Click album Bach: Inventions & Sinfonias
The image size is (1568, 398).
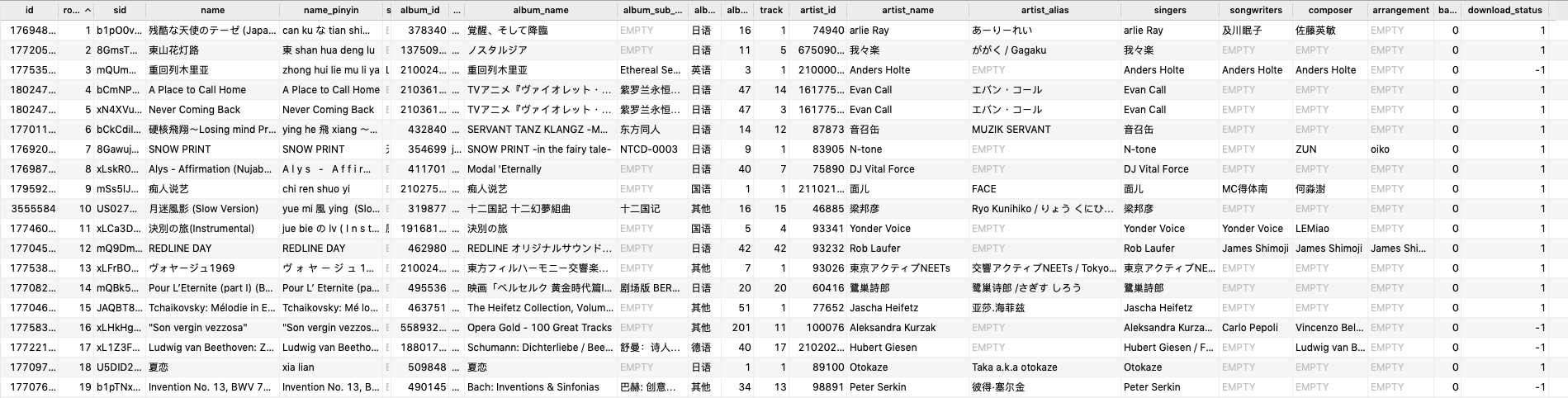(533, 387)
